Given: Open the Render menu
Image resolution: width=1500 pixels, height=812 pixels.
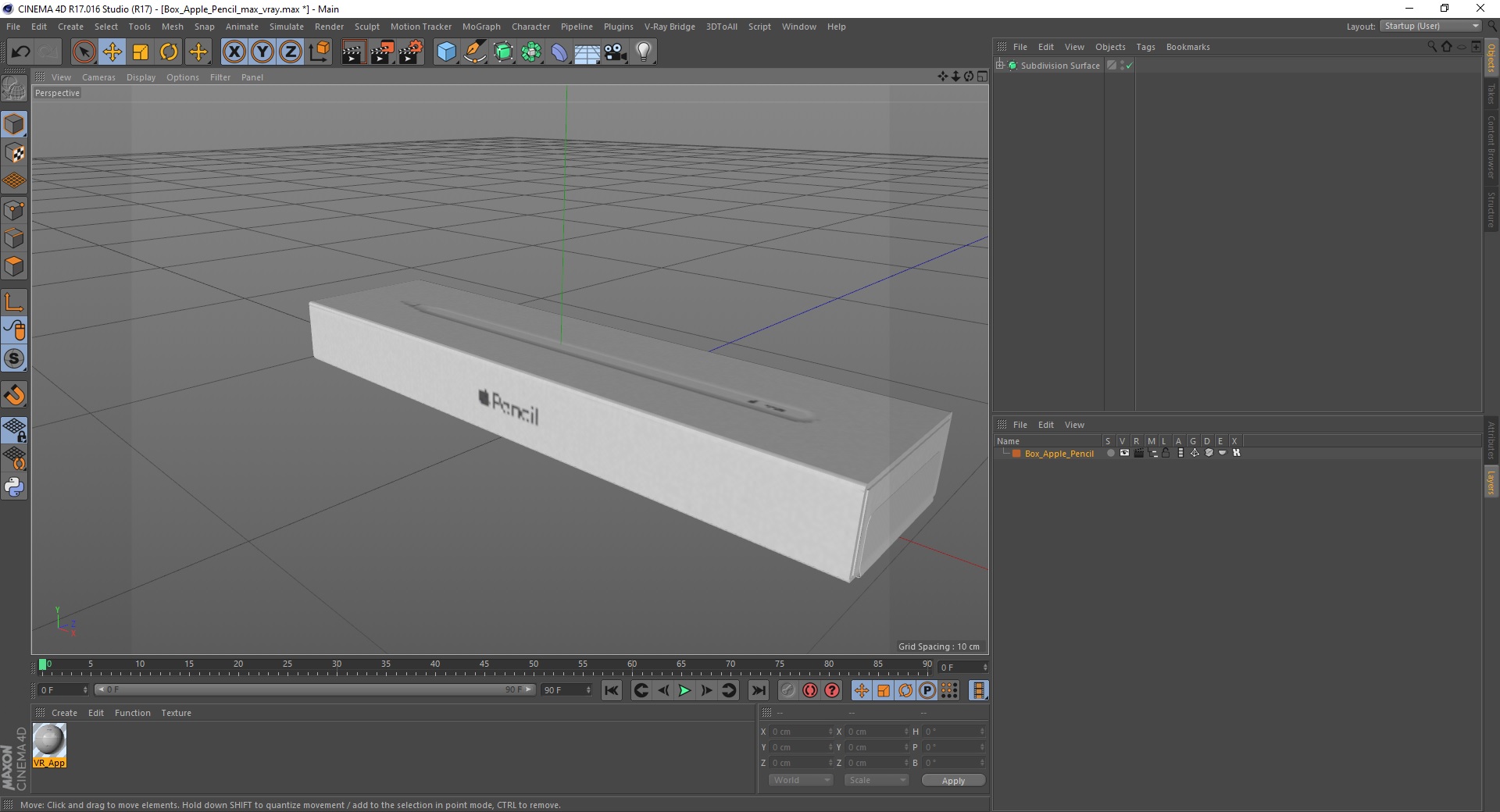Looking at the screenshot, I should click(329, 27).
